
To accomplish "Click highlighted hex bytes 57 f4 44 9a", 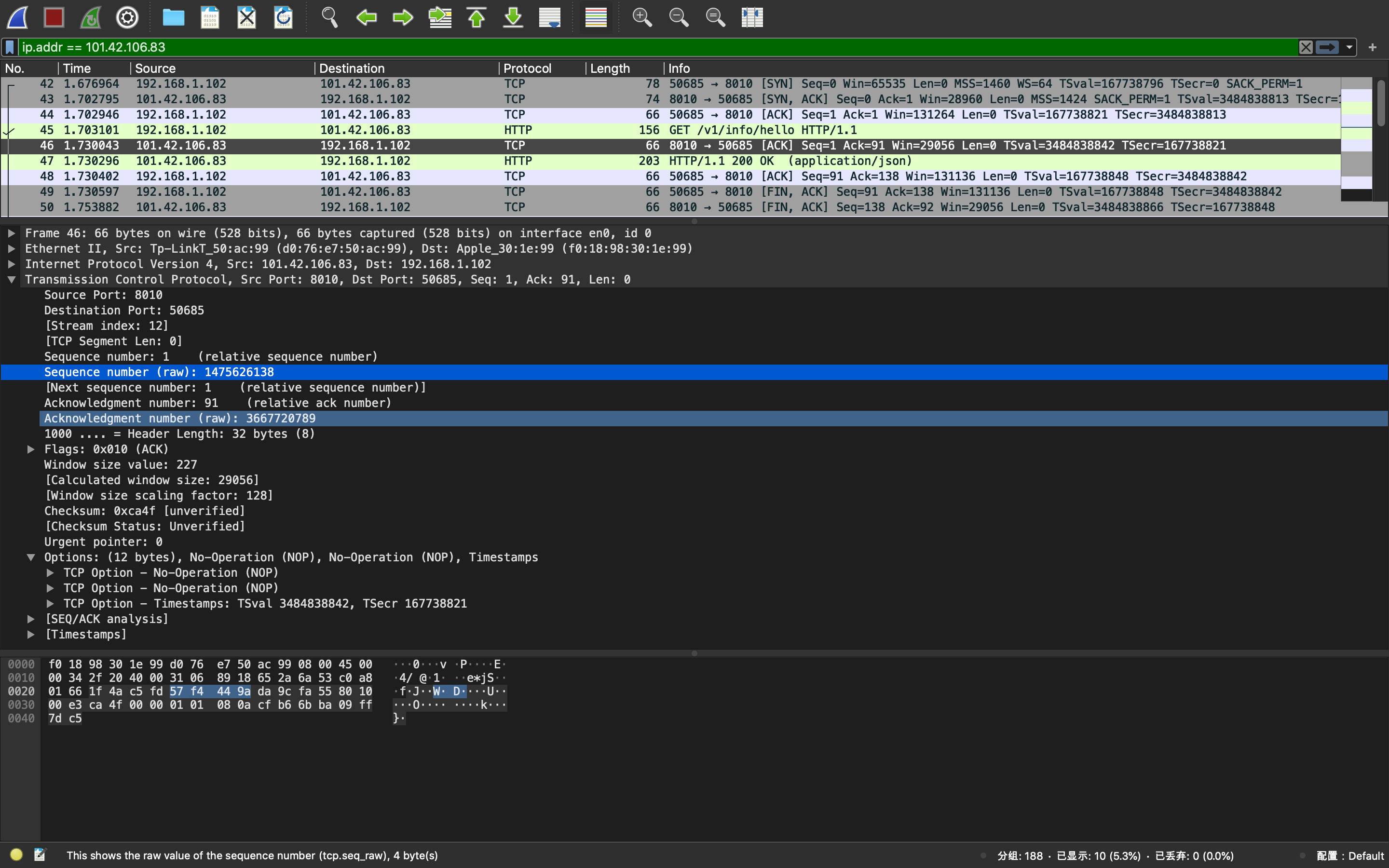I will pos(210,691).
